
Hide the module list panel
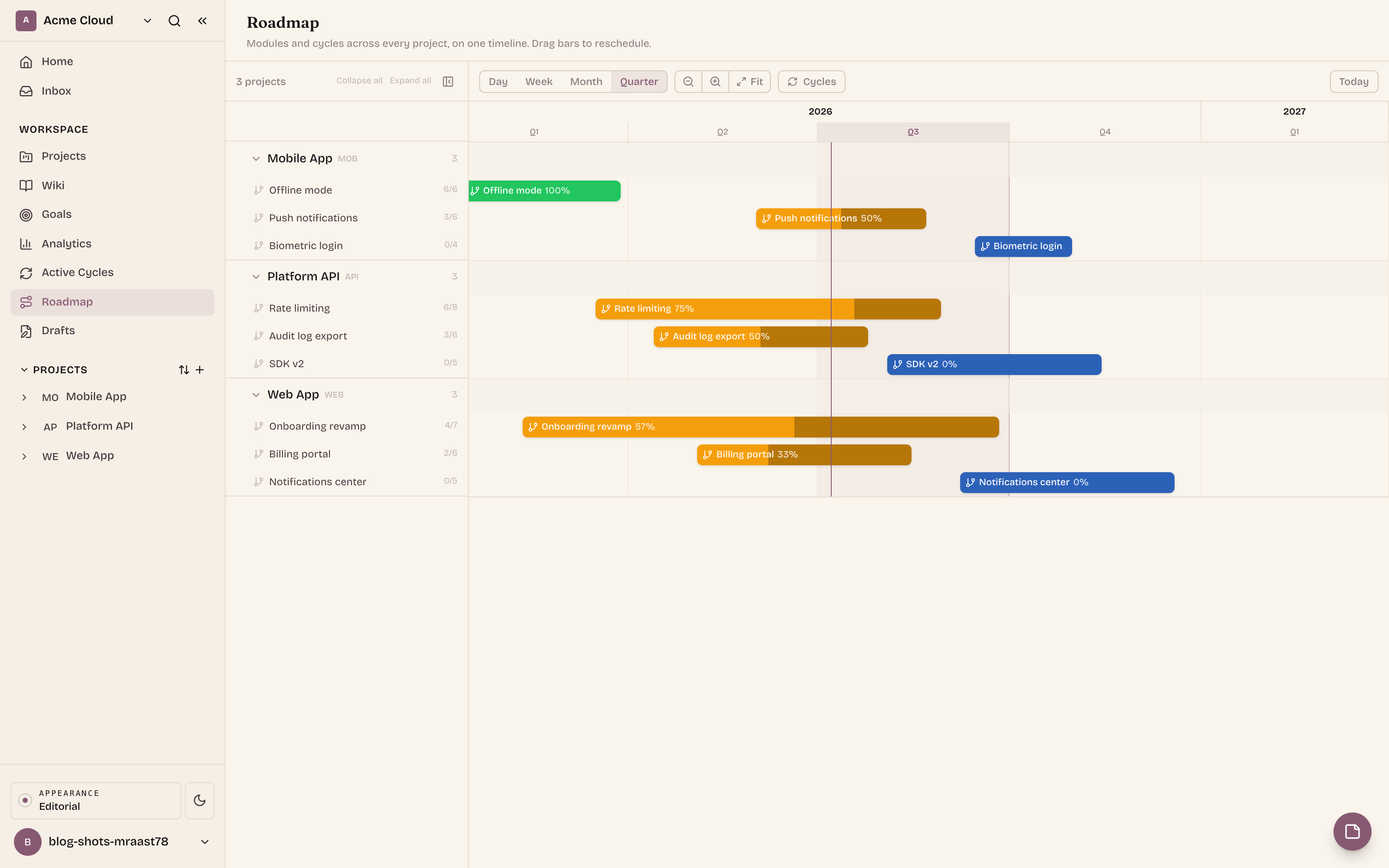[448, 82]
